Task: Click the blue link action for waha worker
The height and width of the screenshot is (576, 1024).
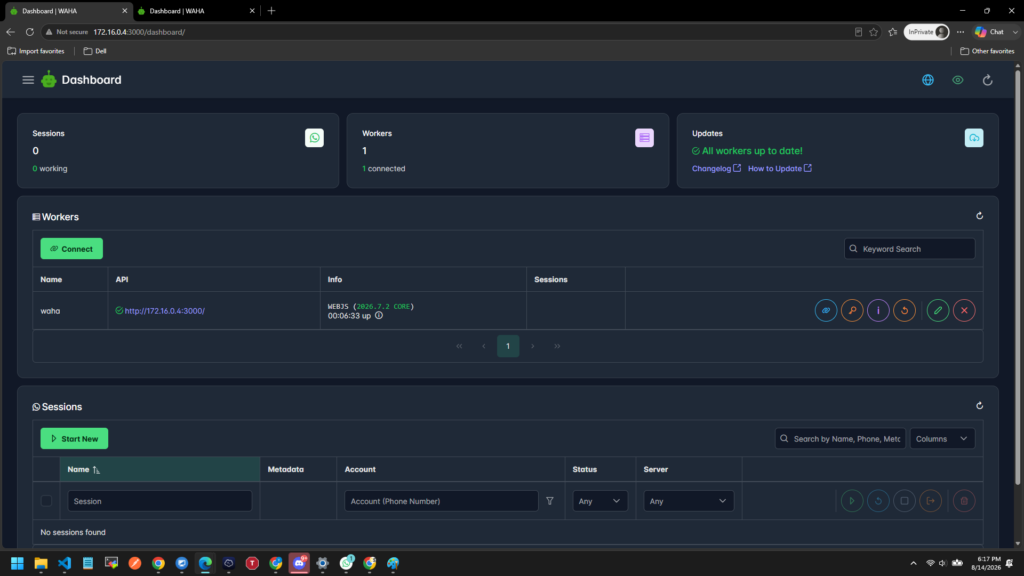Action: [x=825, y=310]
